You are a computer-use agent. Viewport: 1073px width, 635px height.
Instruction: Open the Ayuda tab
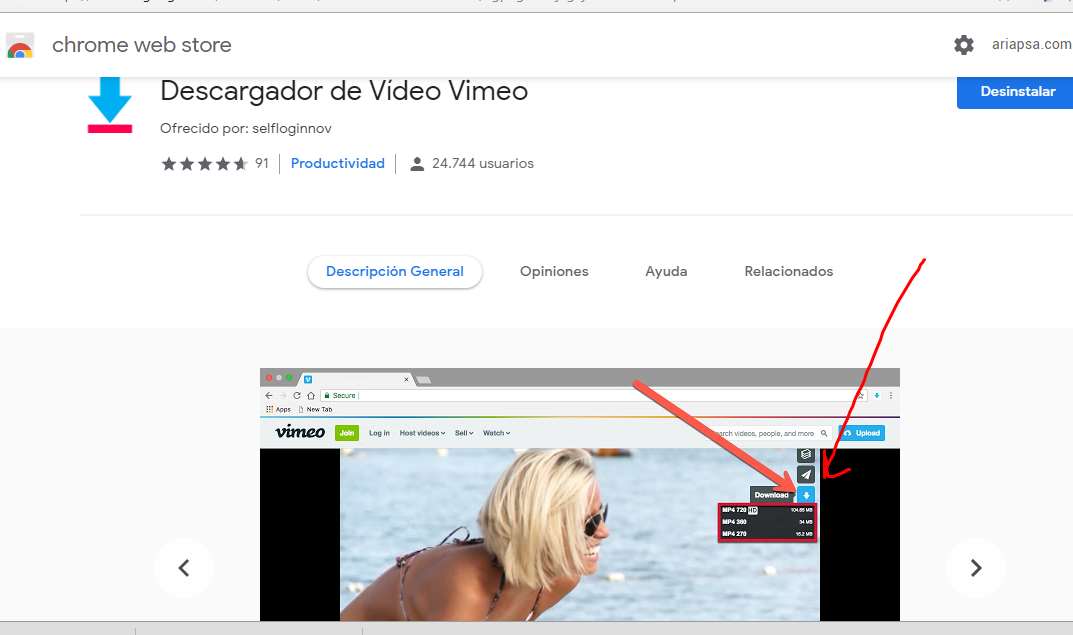666,272
